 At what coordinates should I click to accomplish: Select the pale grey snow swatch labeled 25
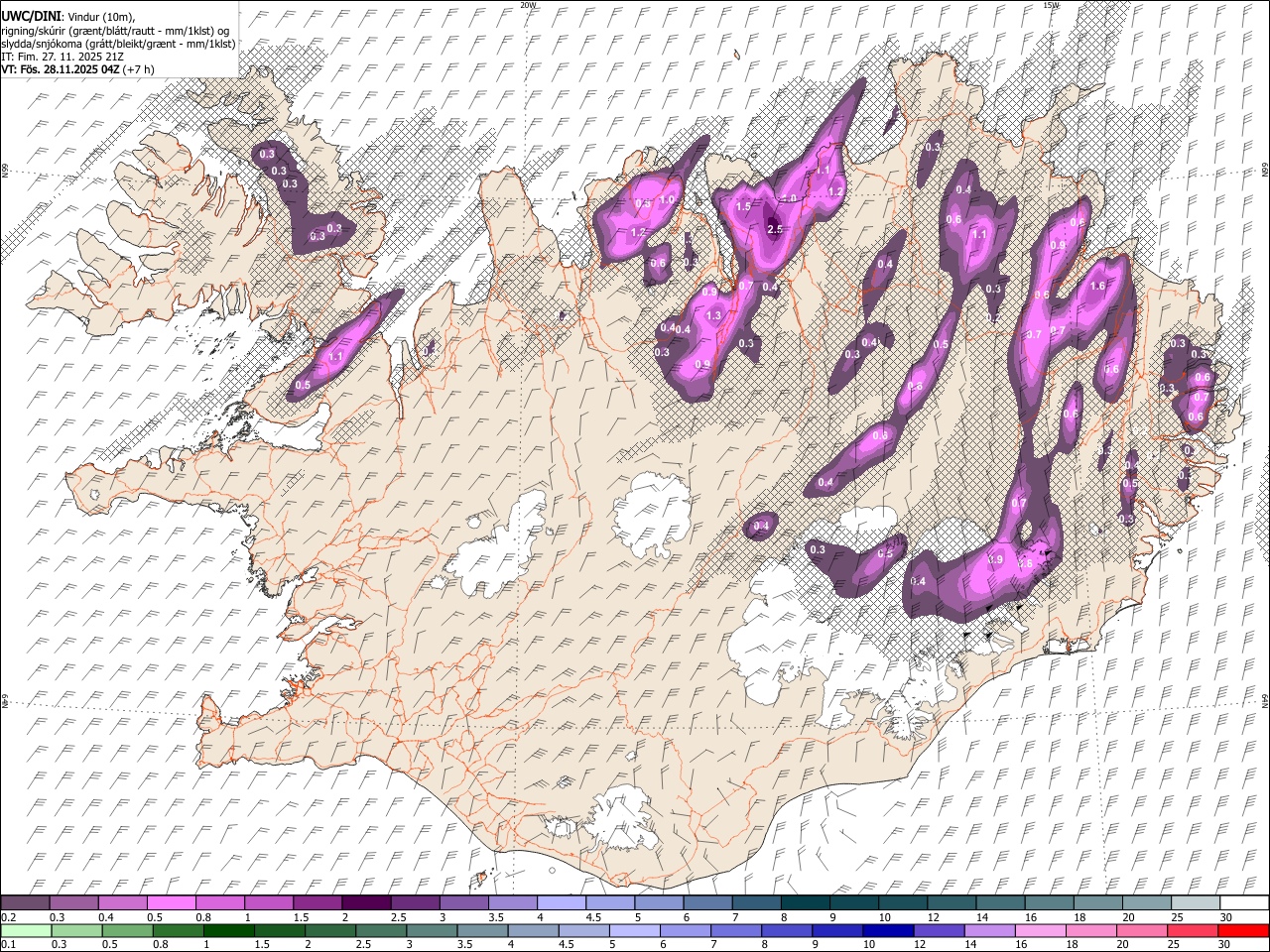1195,902
